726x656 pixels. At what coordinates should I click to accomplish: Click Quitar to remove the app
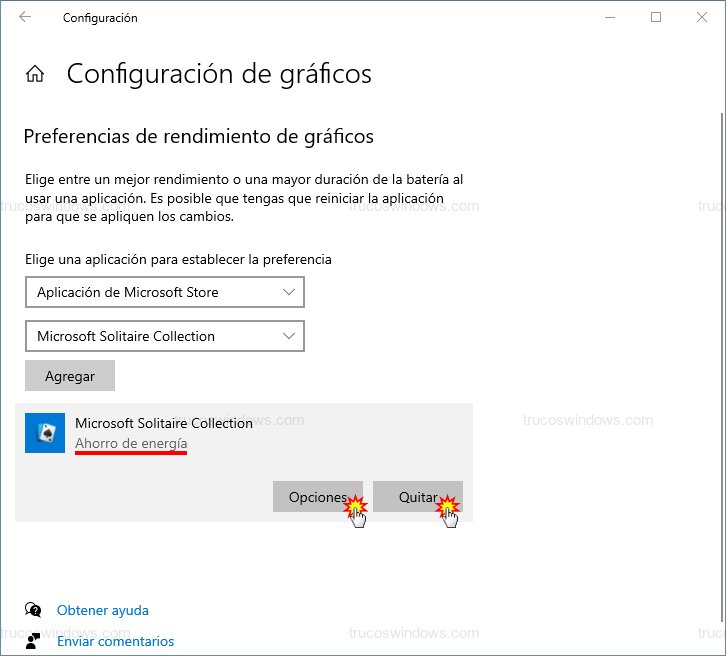418,497
